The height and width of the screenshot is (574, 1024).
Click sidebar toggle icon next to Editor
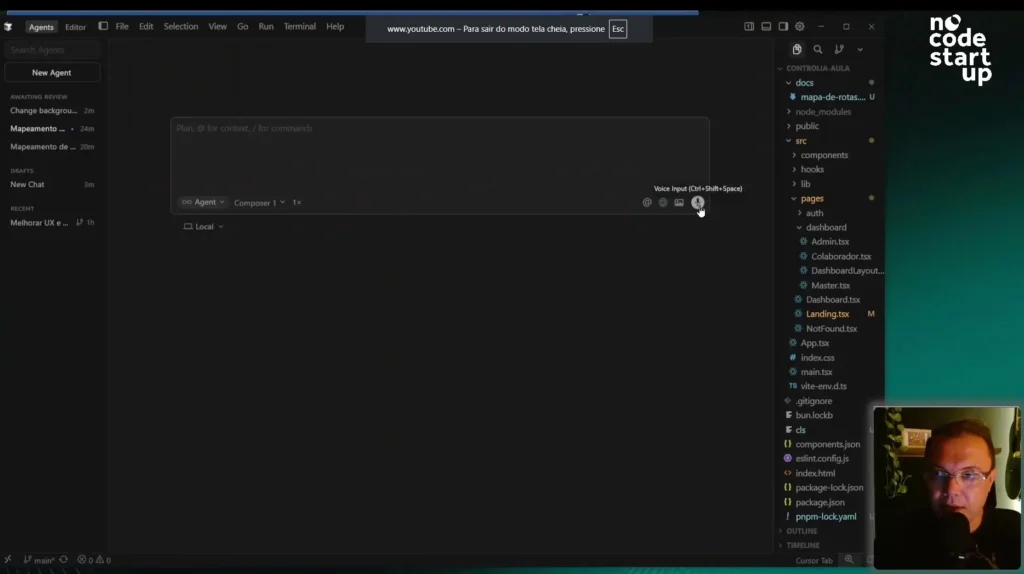click(103, 27)
